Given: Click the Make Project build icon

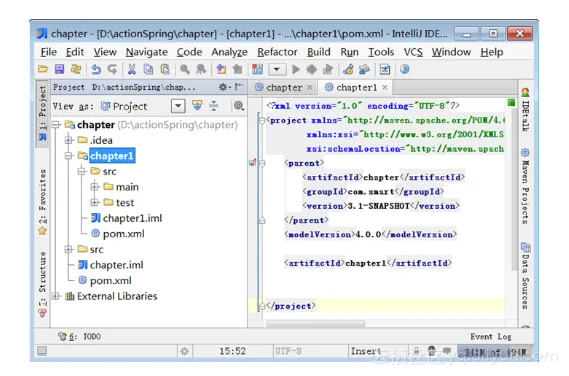Looking at the screenshot, I should 257,69.
